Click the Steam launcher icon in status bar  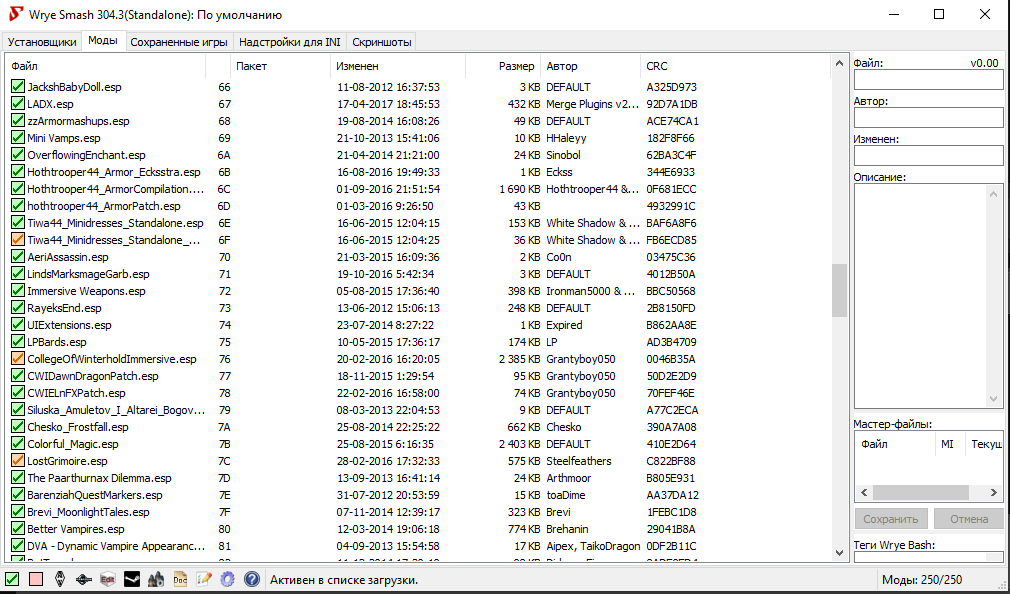tap(132, 579)
